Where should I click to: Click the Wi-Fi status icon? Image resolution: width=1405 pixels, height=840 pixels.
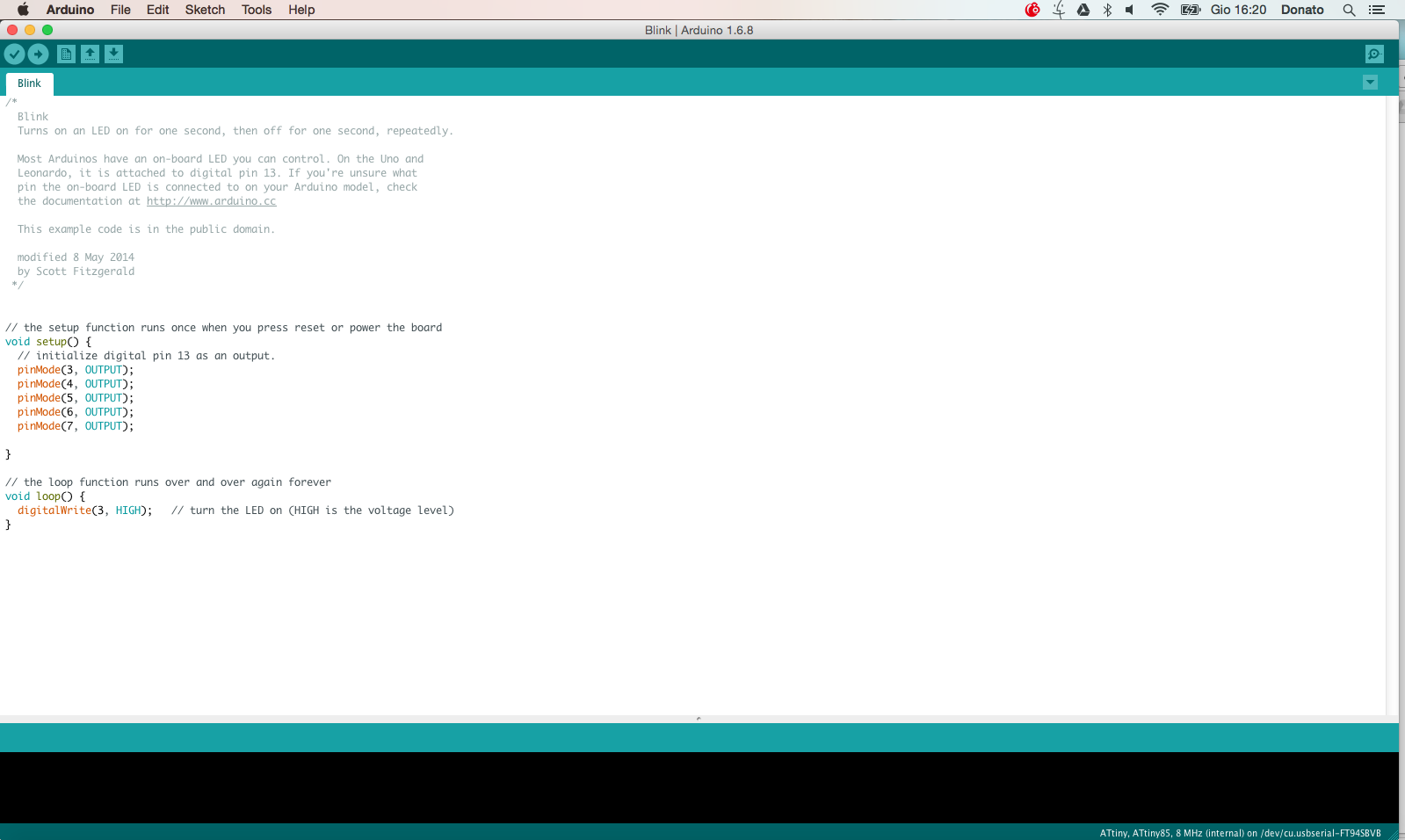pos(1160,10)
